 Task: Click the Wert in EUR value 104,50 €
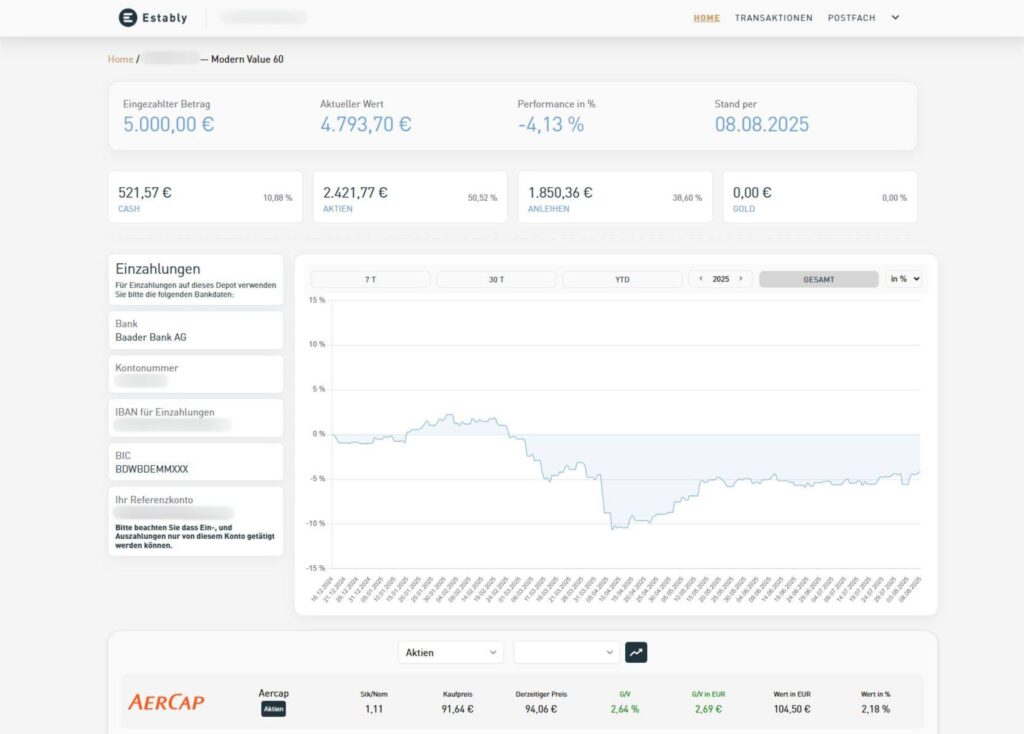(792, 709)
